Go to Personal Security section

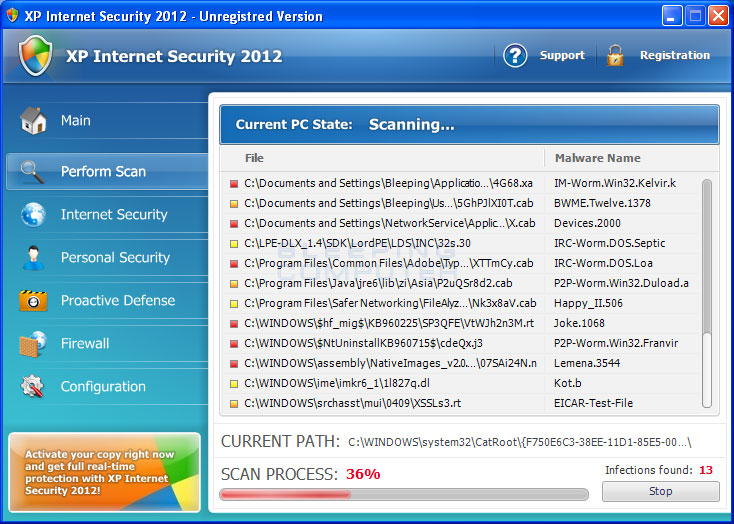[107, 258]
